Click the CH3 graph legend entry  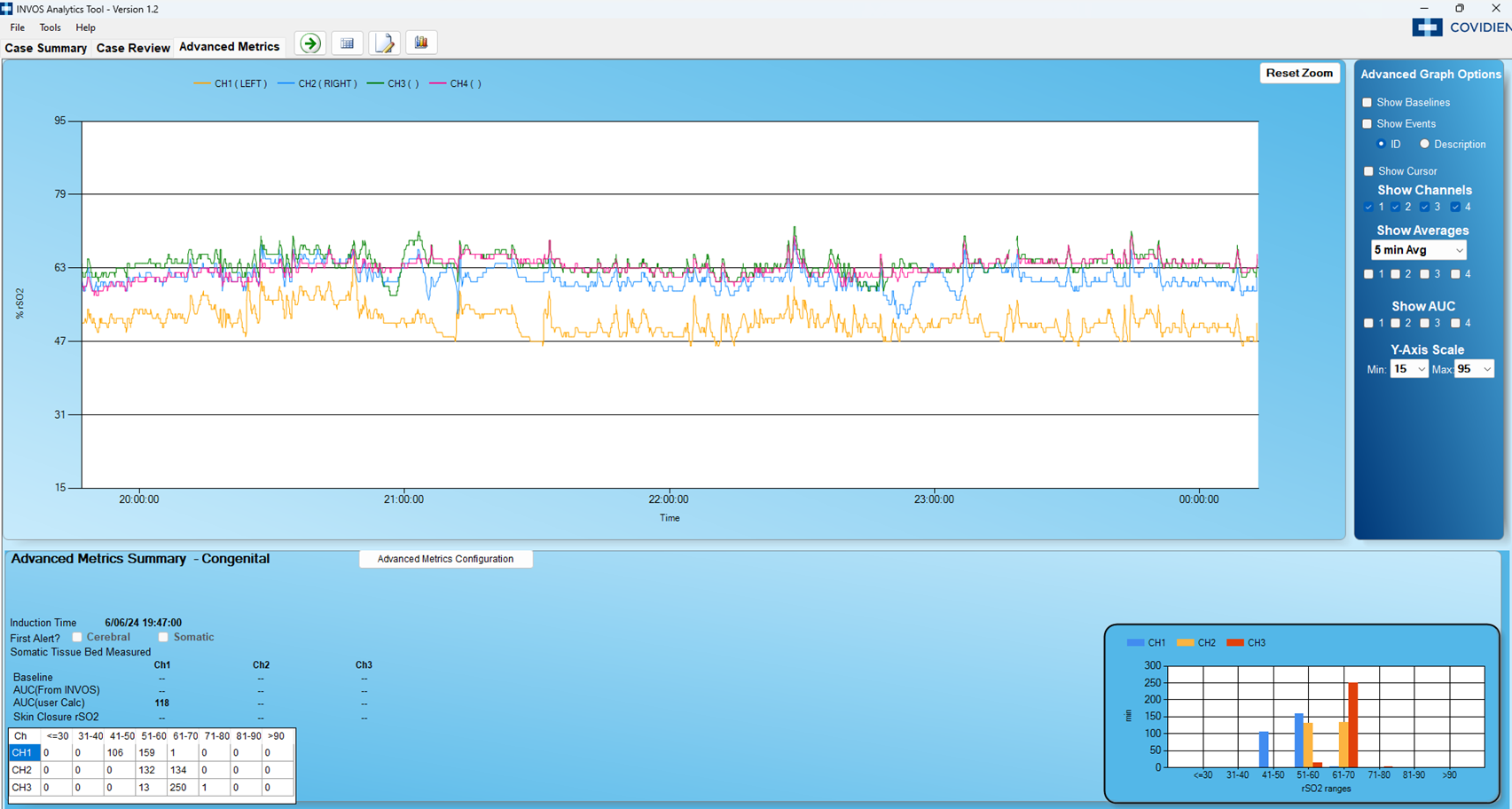[x=393, y=83]
